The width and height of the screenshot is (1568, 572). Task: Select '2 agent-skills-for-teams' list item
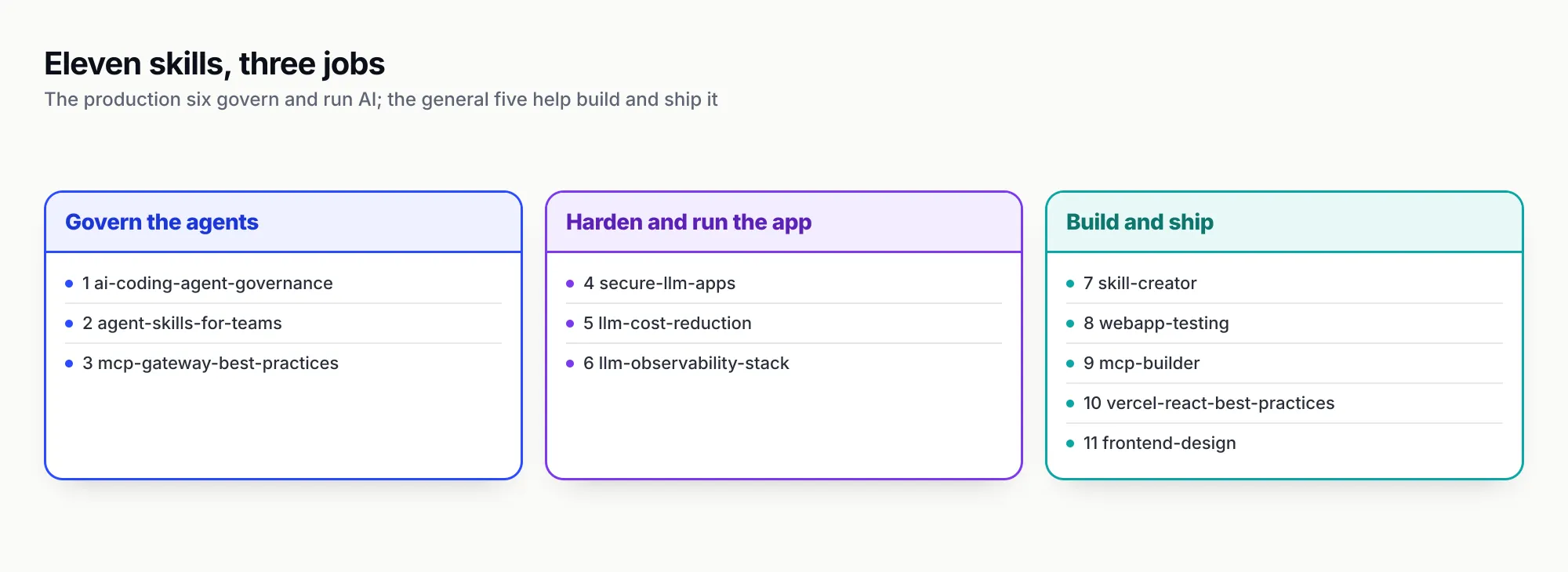click(283, 324)
